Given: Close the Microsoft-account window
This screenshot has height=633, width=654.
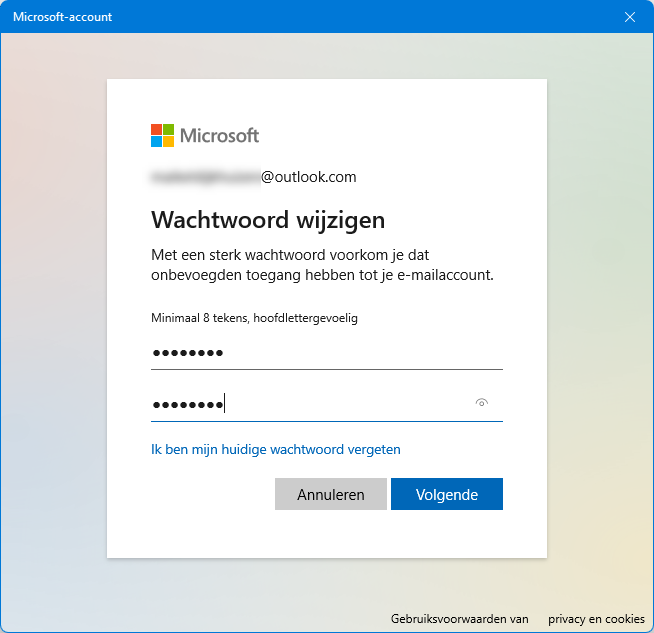Looking at the screenshot, I should pos(630,17).
